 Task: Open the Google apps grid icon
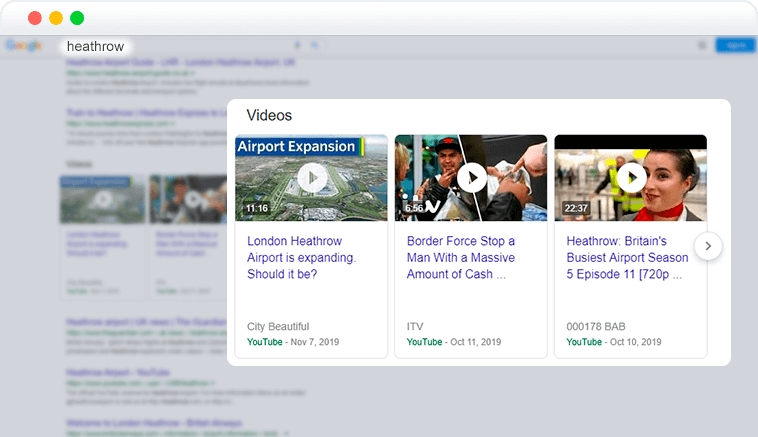click(702, 45)
